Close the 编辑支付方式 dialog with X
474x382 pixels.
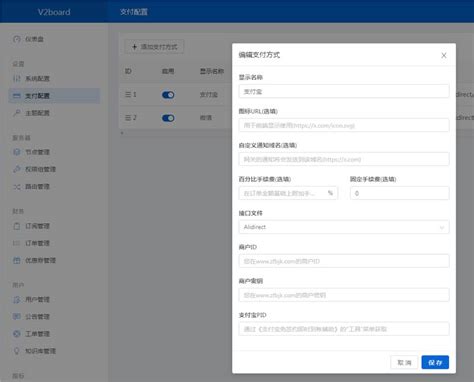pyautogui.click(x=444, y=55)
